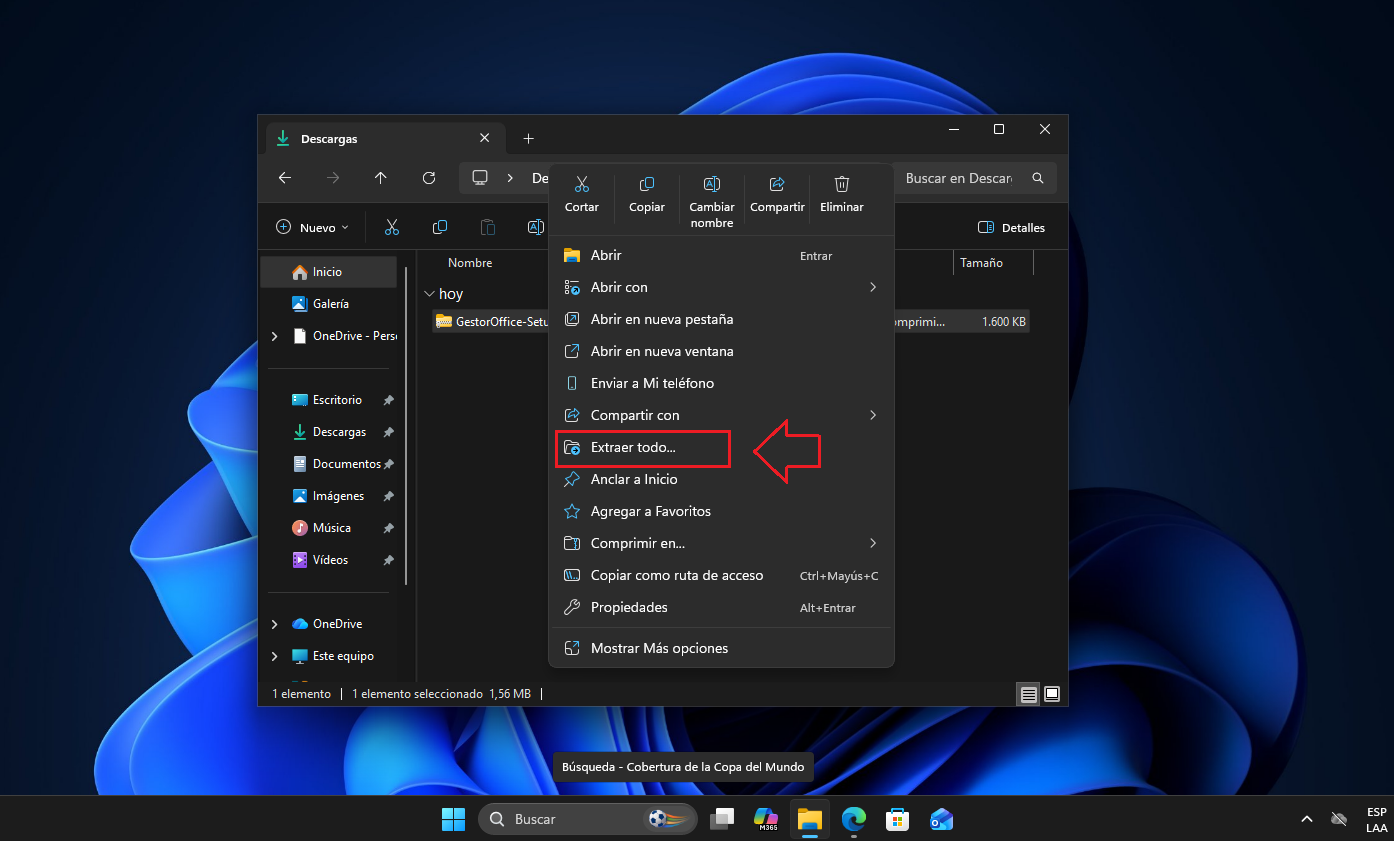
Task: Open Imágenes in the sidebar
Action: click(x=331, y=495)
